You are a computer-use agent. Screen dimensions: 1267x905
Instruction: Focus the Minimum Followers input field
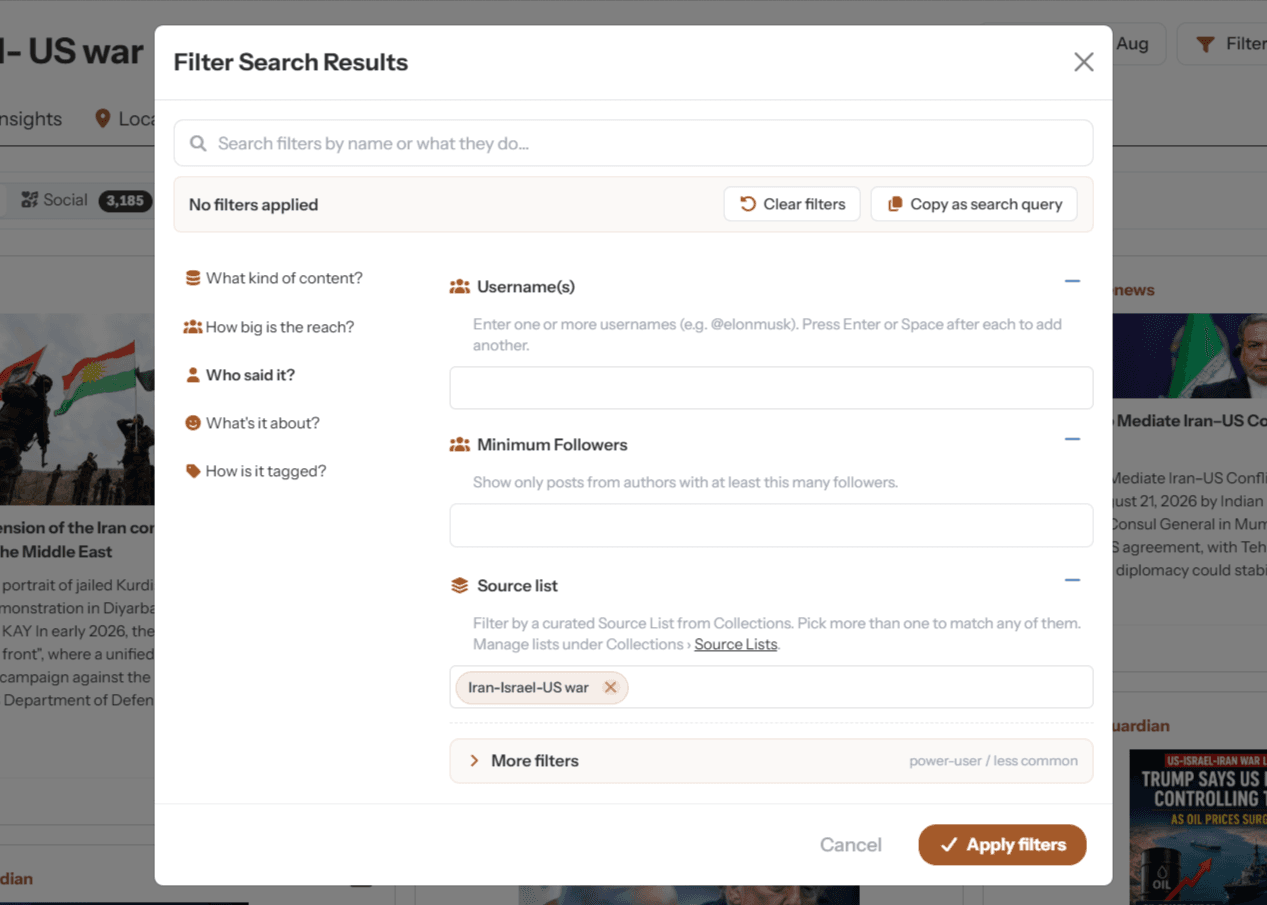771,526
